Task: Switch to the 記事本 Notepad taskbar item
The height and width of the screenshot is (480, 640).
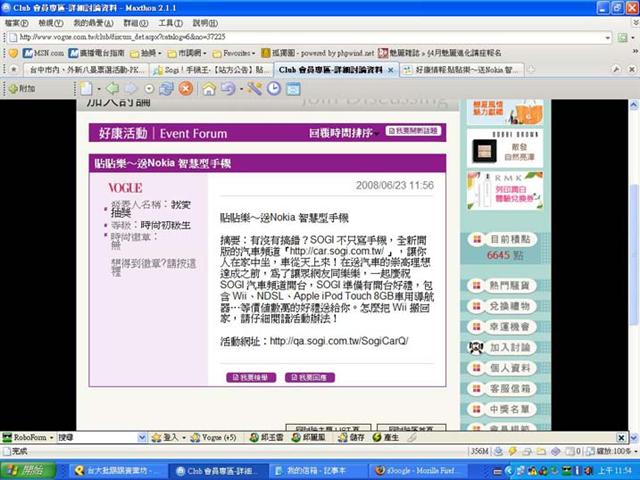Action: tap(316, 471)
